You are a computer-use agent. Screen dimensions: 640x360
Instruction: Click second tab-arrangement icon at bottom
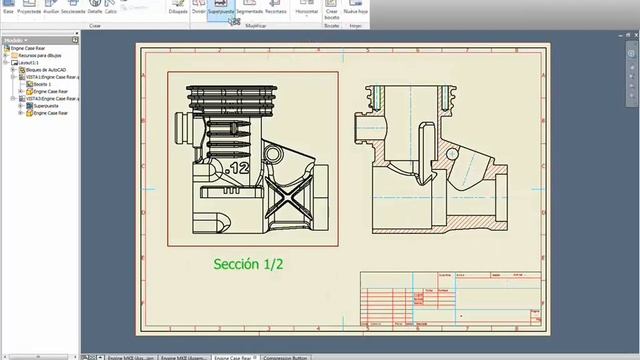[91, 357]
